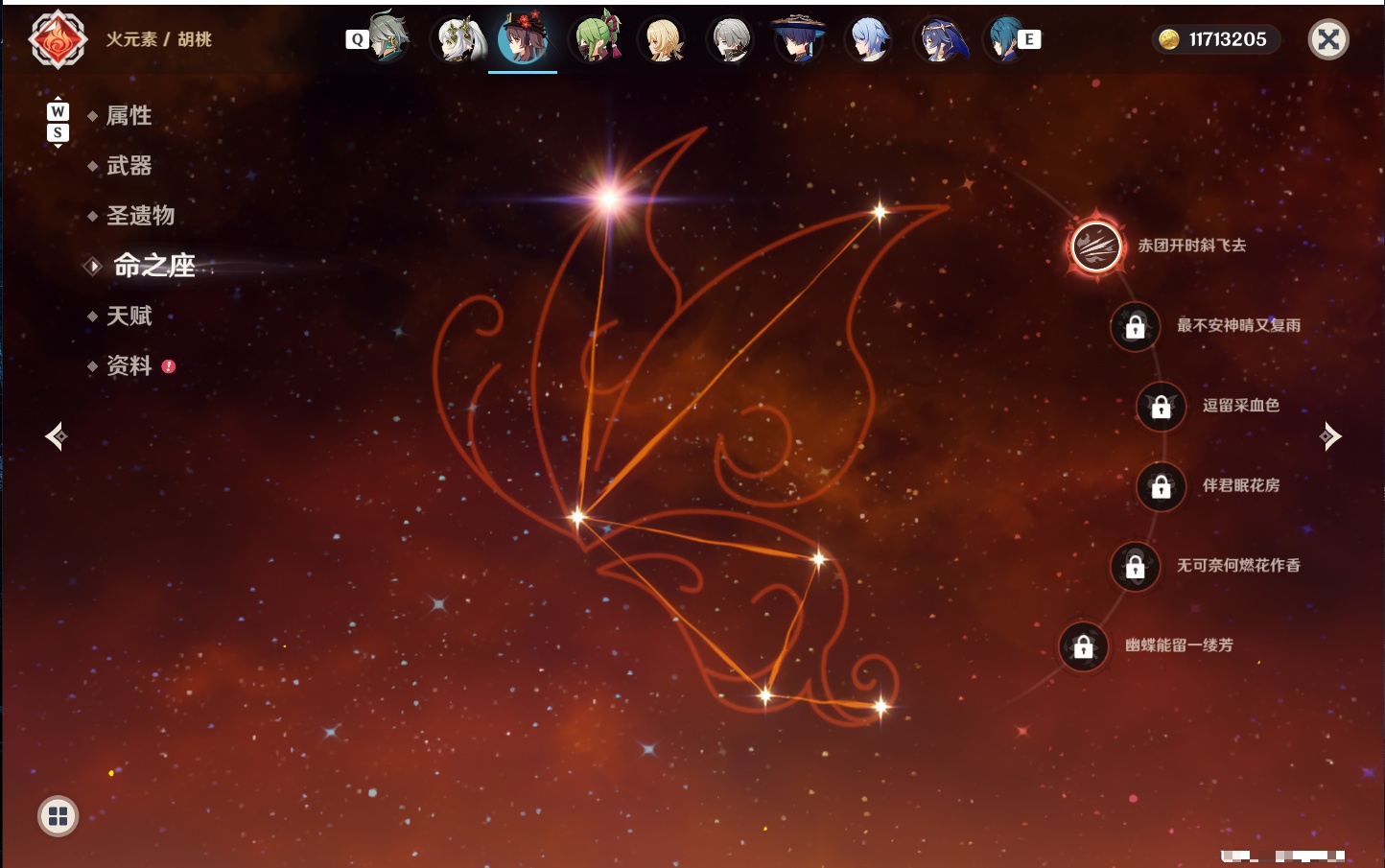Select the blonde Traveler avatar
The width and height of the screenshot is (1385, 868).
pyautogui.click(x=663, y=39)
